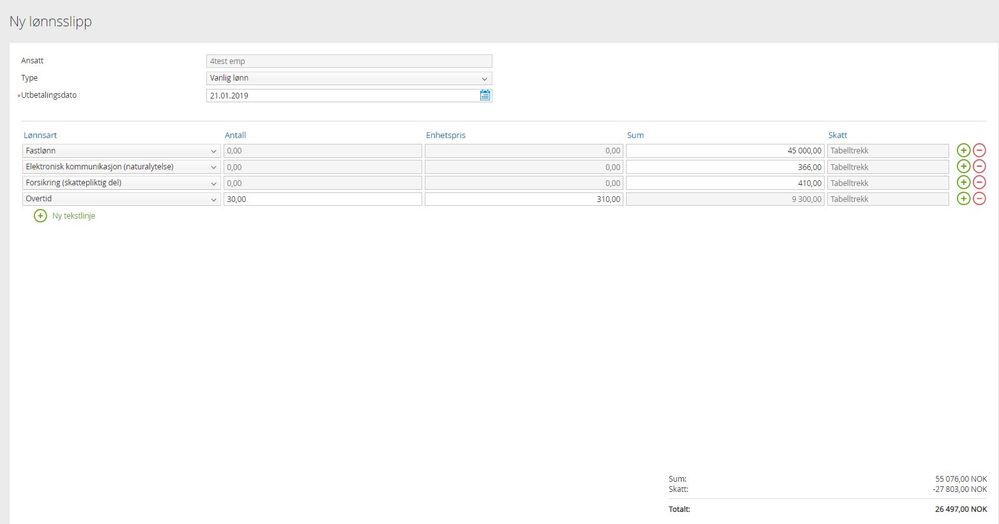Remove the Forsikring row
The image size is (999, 524).
coord(979,182)
